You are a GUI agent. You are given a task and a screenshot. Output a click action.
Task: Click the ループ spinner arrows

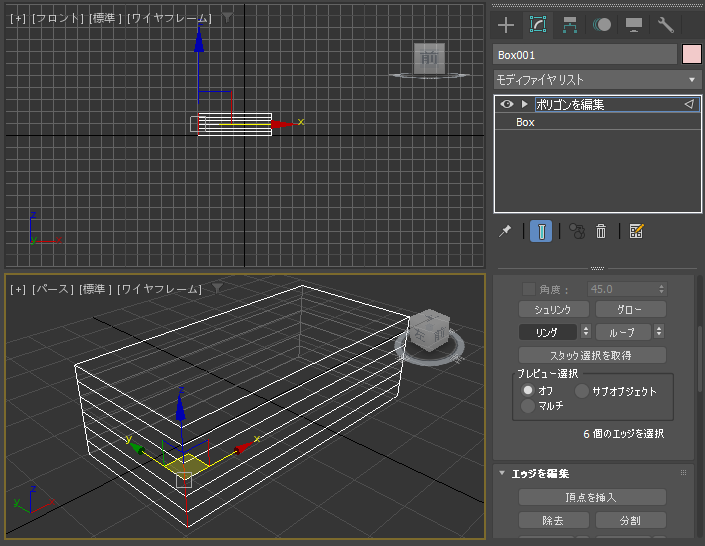(659, 332)
